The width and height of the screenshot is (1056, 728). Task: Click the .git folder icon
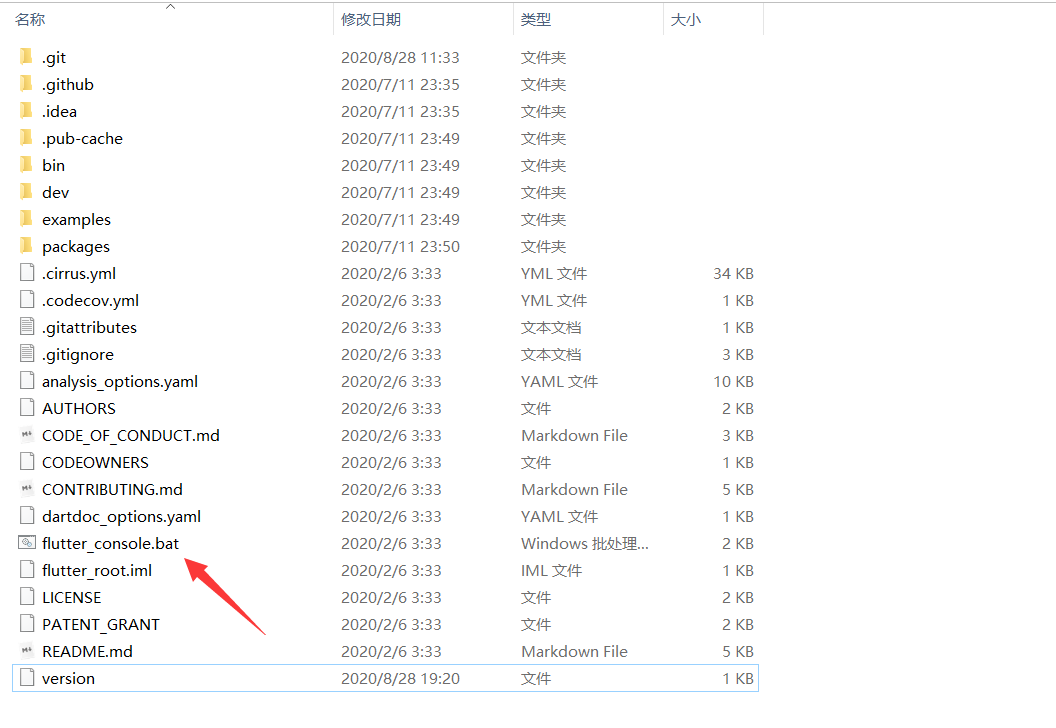pos(26,57)
